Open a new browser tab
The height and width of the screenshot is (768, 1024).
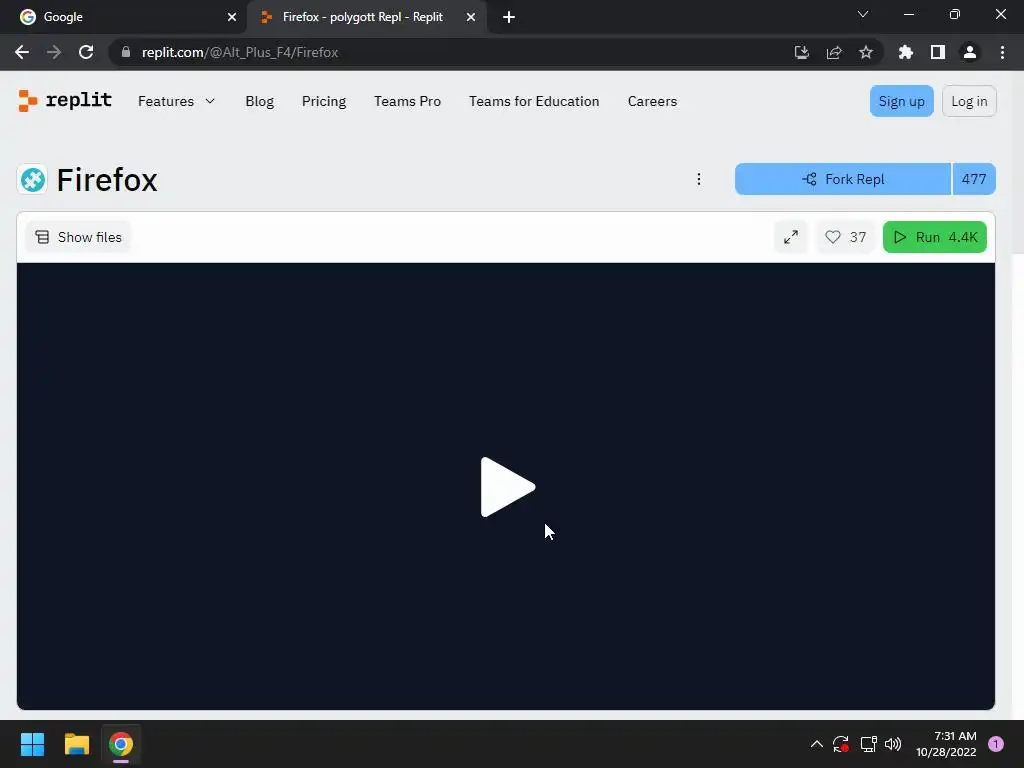click(509, 17)
